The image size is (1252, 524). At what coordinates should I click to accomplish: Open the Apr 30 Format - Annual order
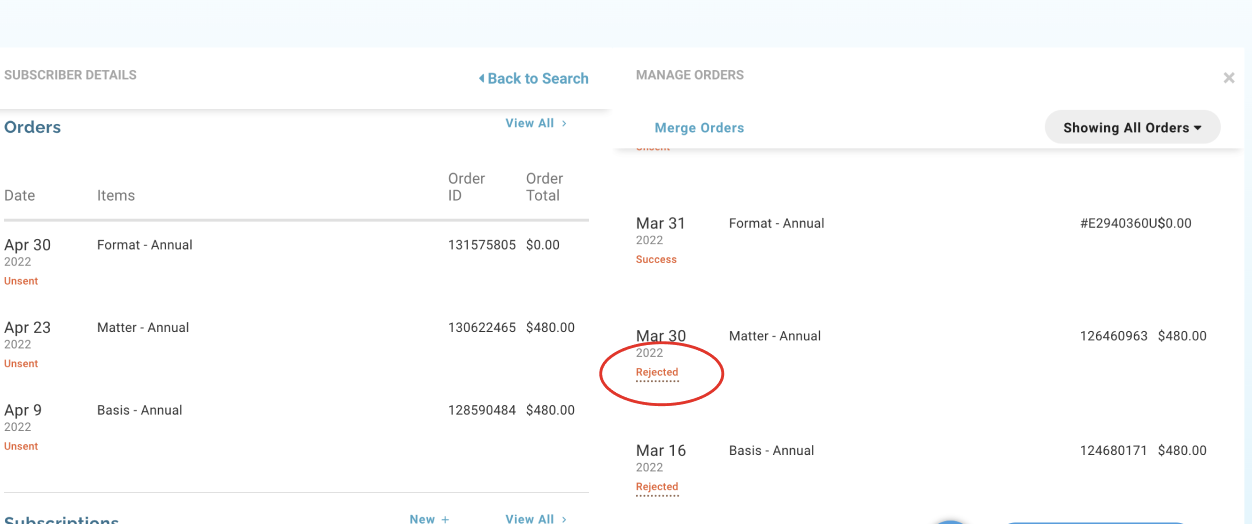pyautogui.click(x=144, y=245)
